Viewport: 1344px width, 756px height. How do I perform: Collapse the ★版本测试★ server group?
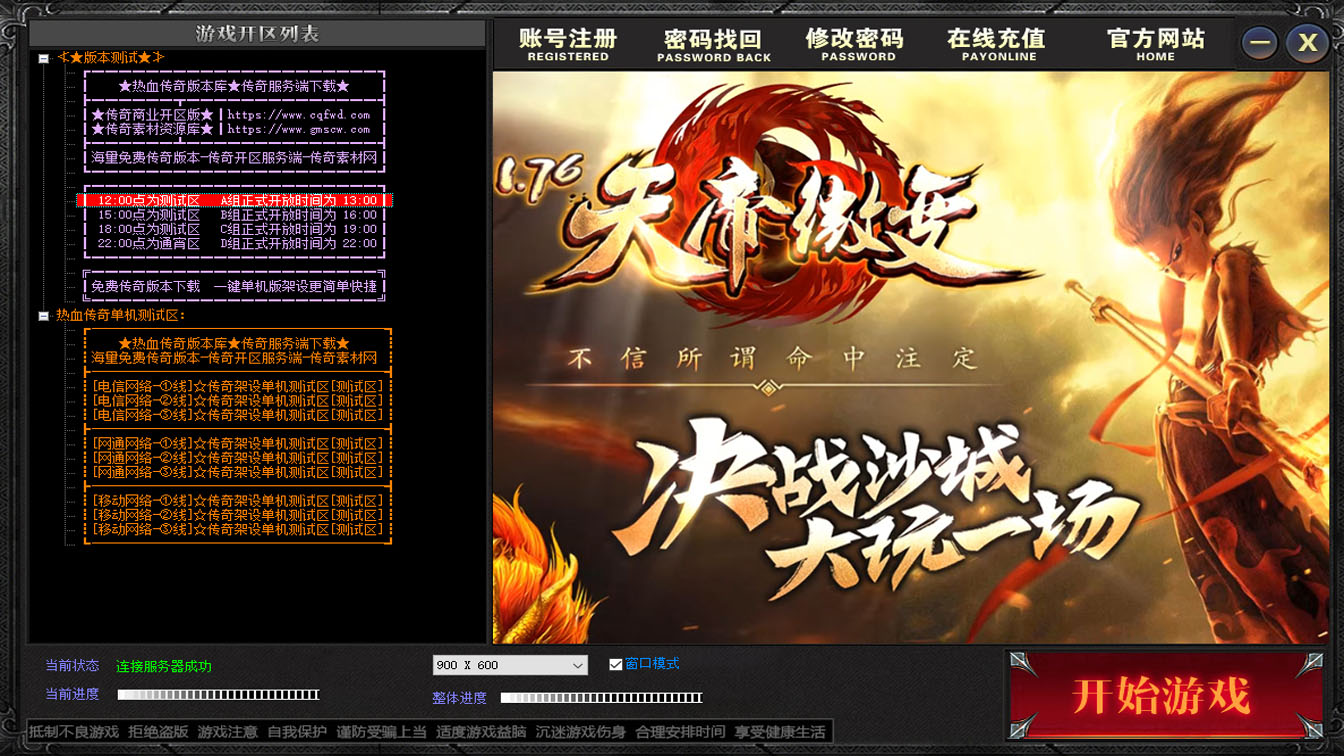click(x=44, y=59)
